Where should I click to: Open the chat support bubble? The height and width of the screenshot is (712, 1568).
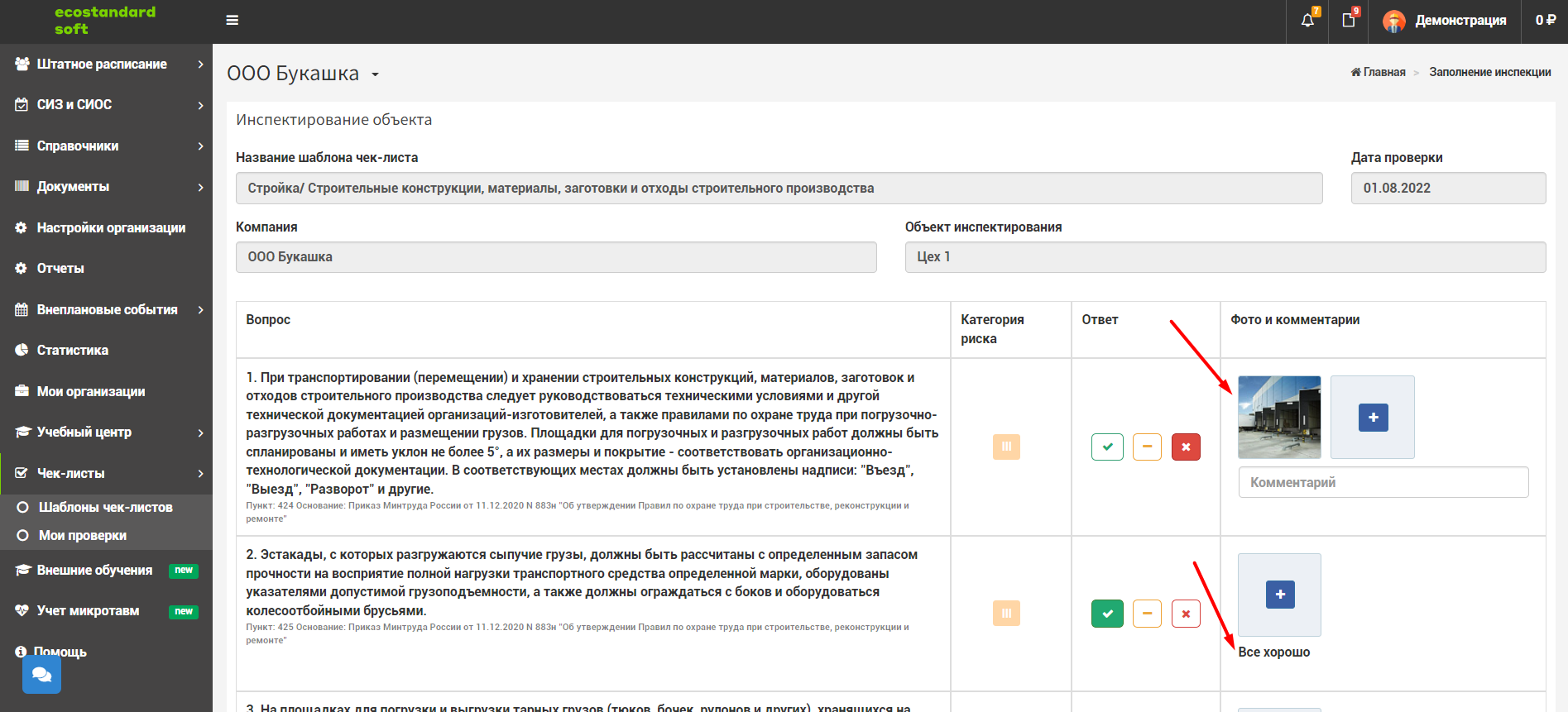point(41,675)
